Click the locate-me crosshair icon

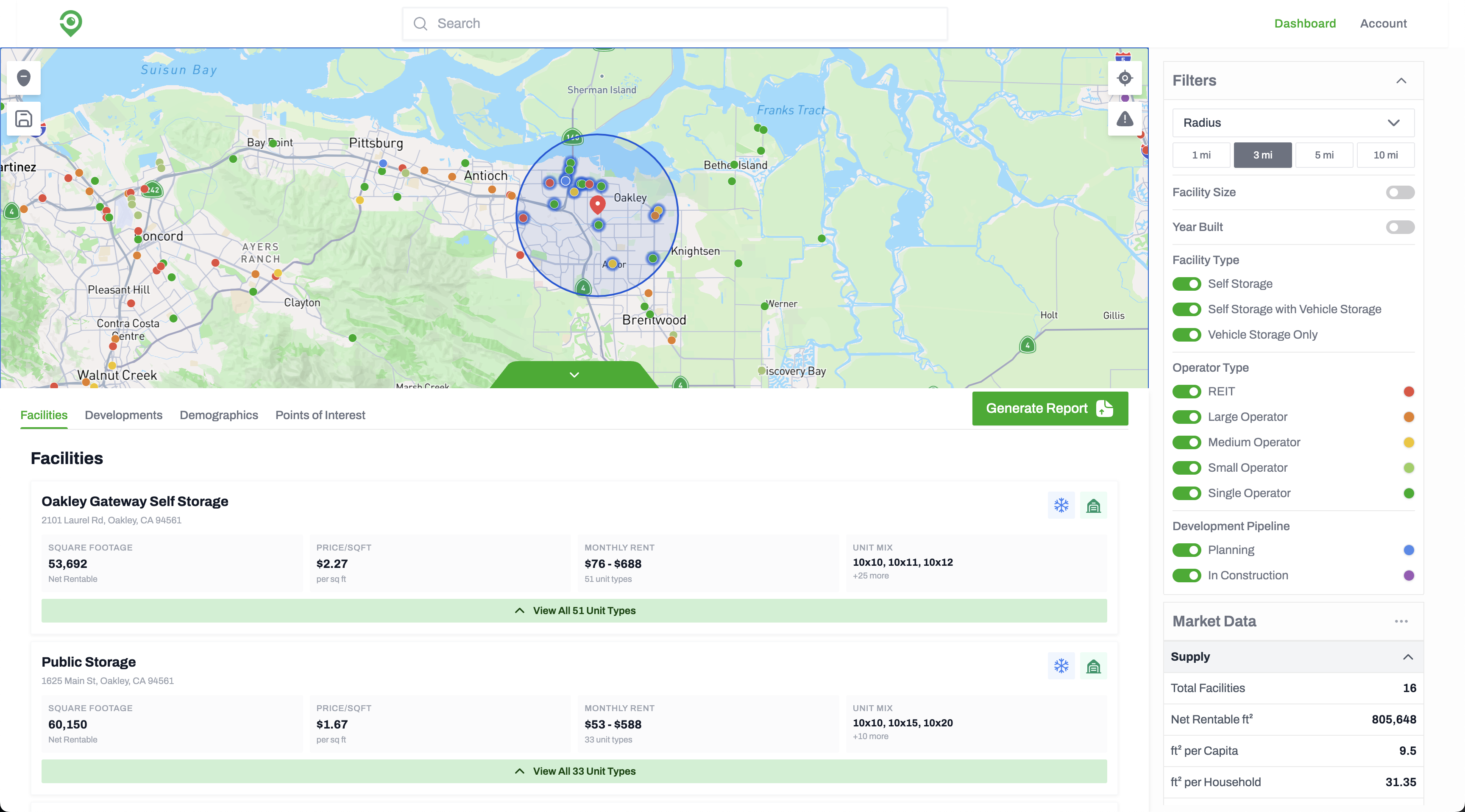(x=1124, y=78)
